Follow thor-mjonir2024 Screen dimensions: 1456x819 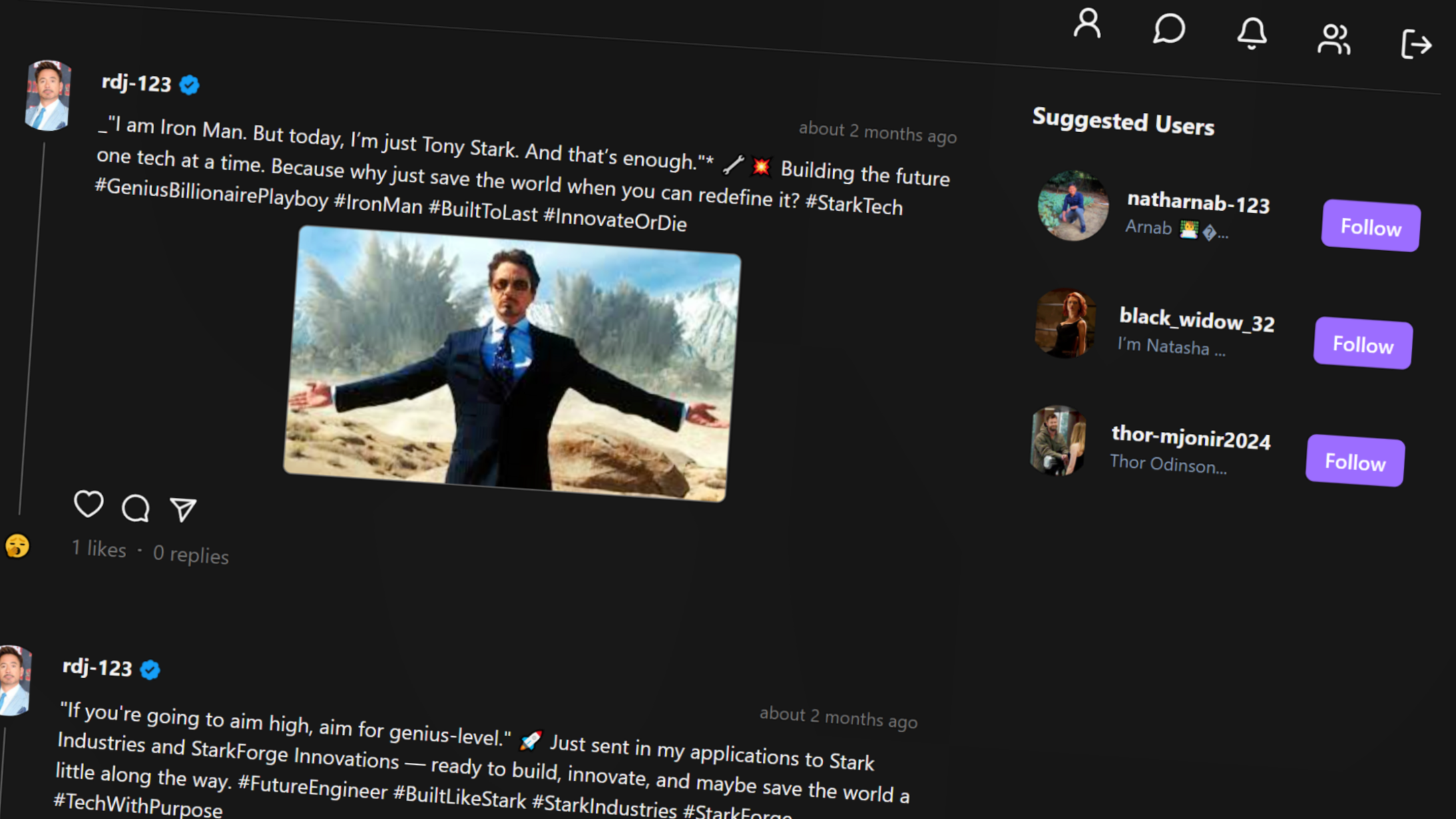pos(1355,461)
